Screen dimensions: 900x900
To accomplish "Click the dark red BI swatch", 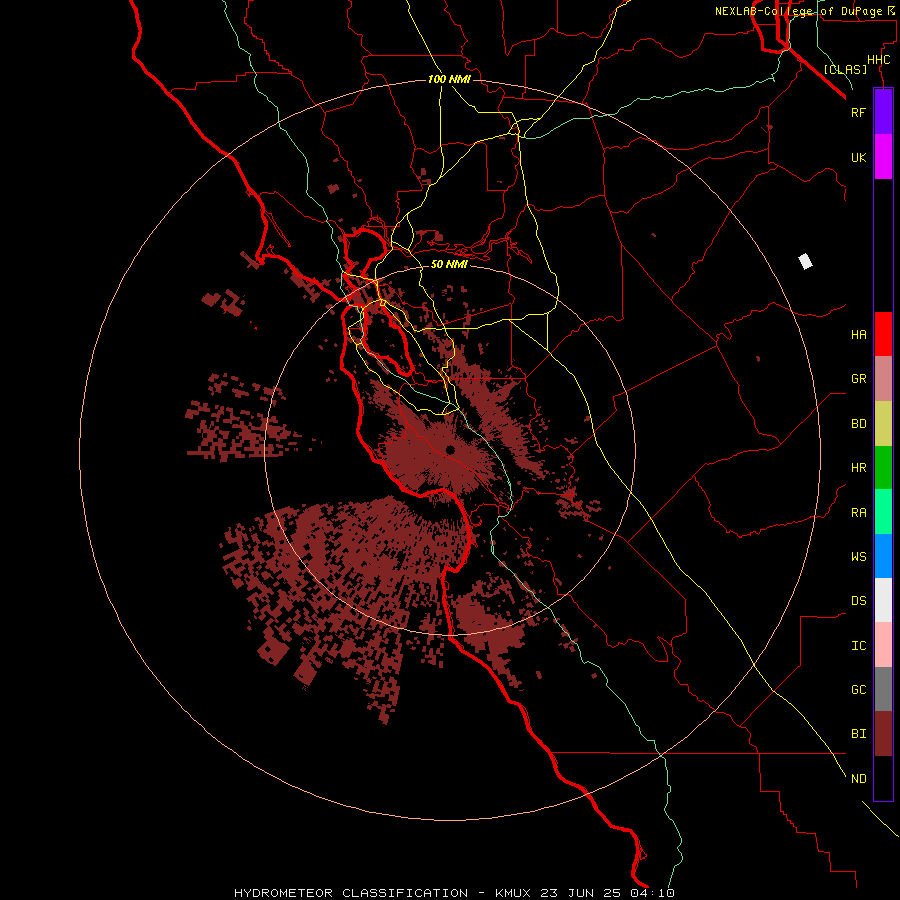I will tap(883, 734).
